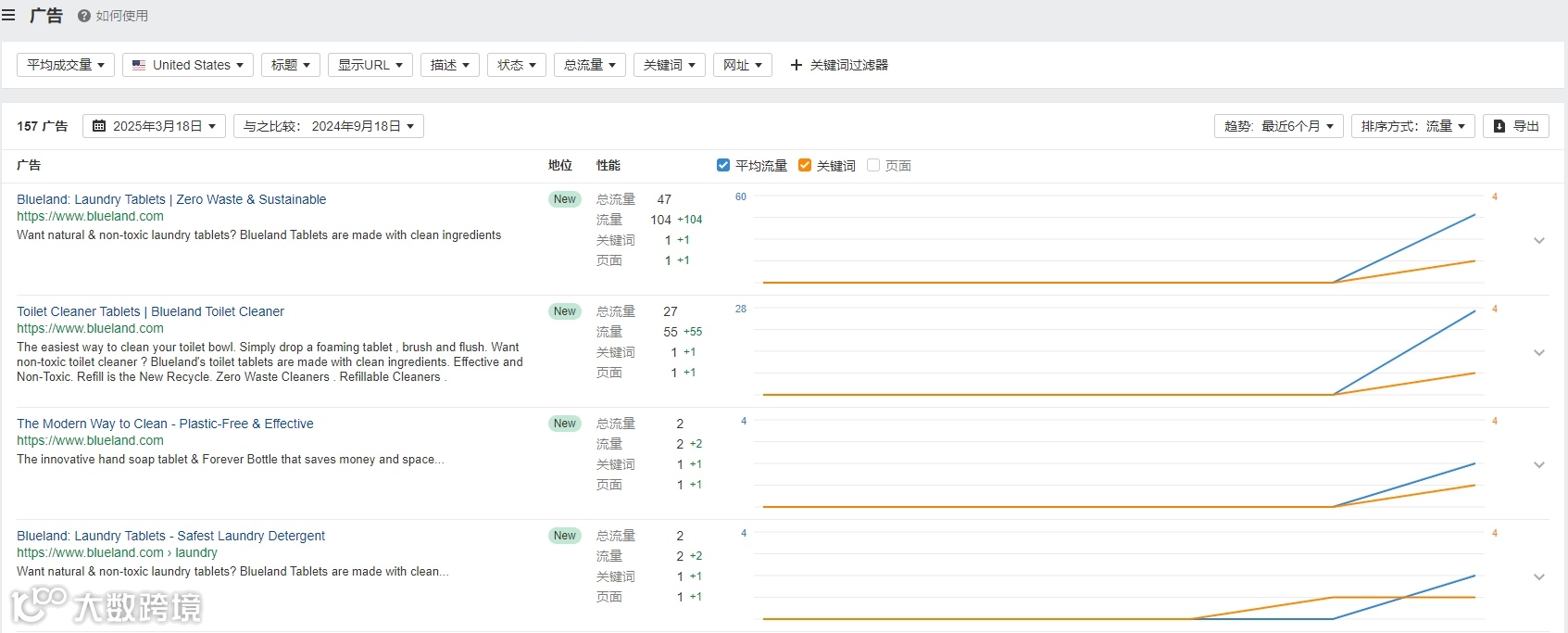Open blueland.com URL under Zero Waste ad

pos(90,216)
